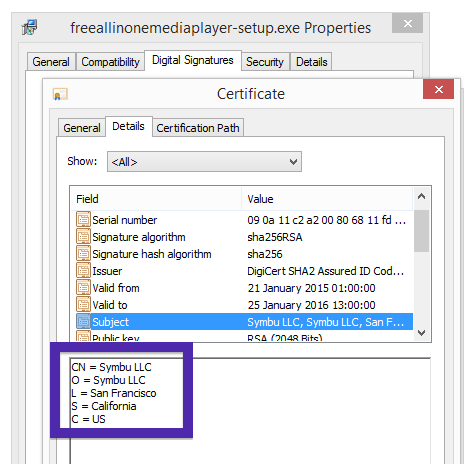The width and height of the screenshot is (471, 464).
Task: Click the Value column header
Action: [x=327, y=199]
